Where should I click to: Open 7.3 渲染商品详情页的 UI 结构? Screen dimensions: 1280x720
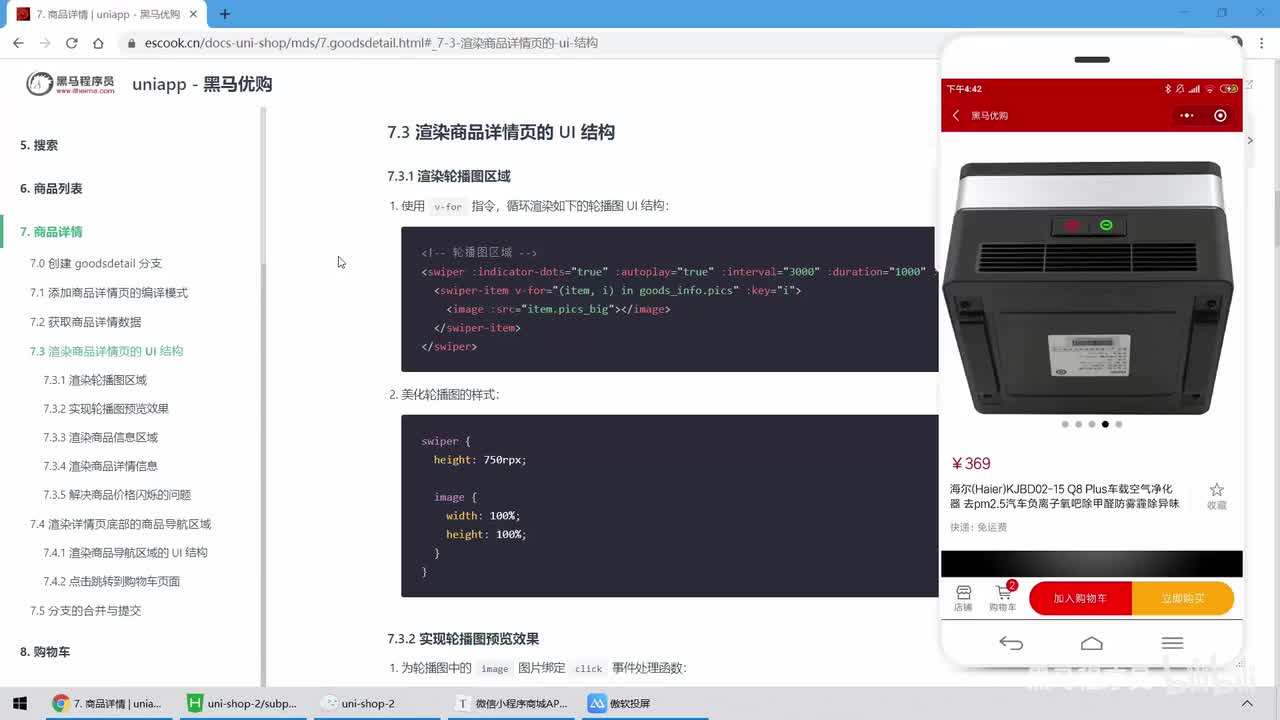[107, 351]
